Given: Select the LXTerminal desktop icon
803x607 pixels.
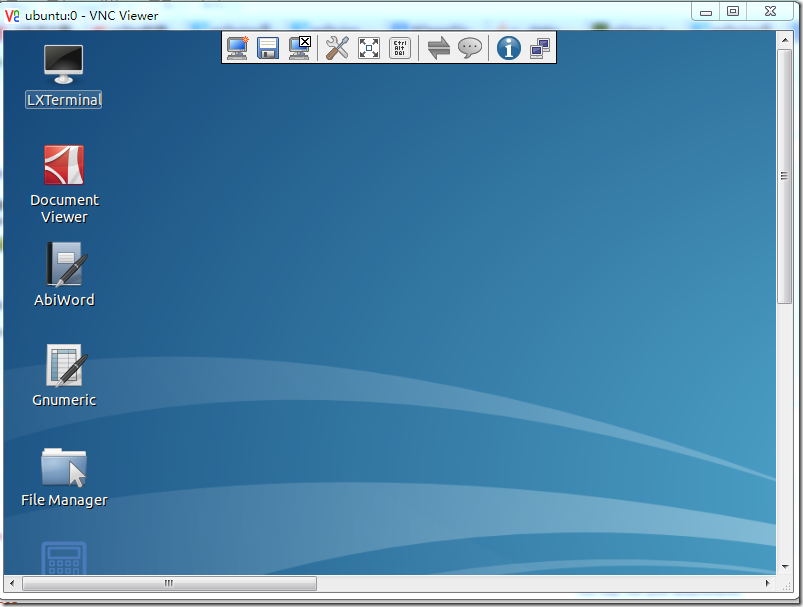Looking at the screenshot, I should tap(64, 65).
